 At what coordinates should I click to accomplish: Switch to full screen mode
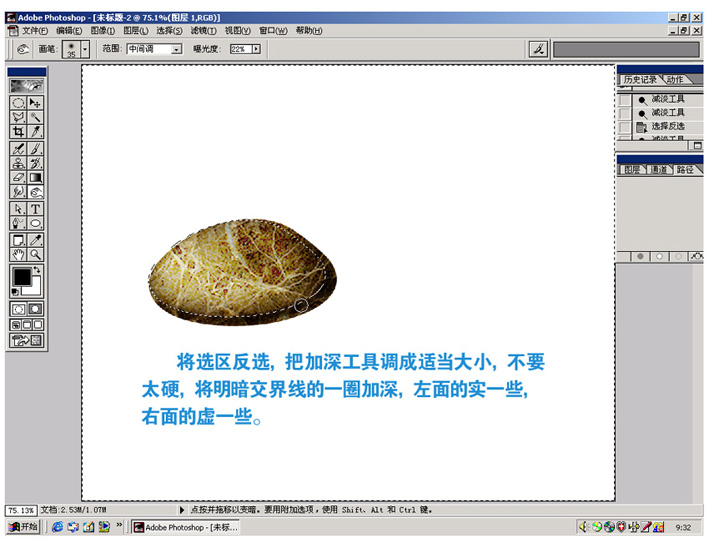tap(38, 325)
